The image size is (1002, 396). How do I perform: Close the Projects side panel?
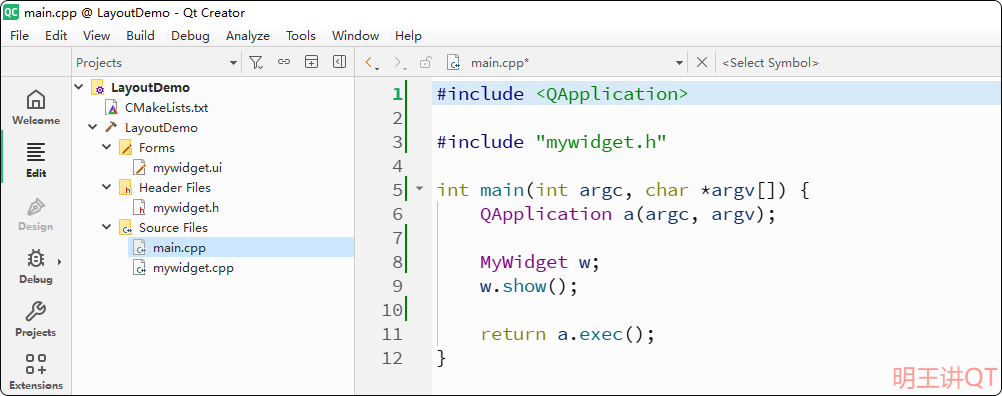click(x=339, y=62)
